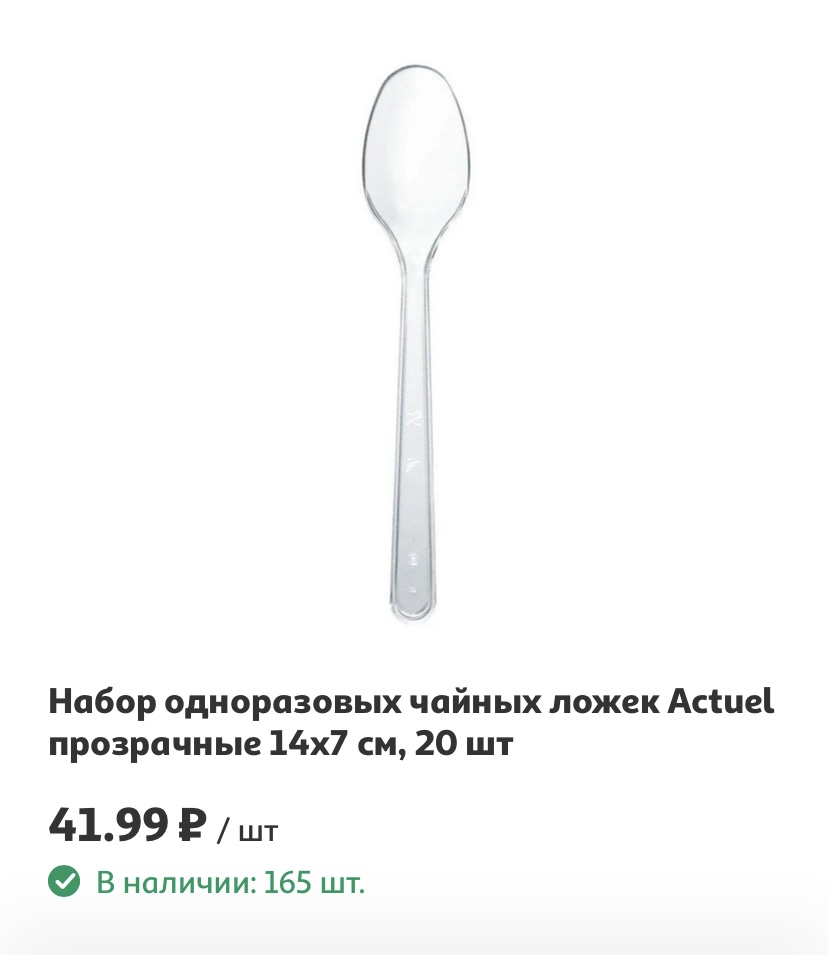This screenshot has width=828, height=955.
Task: Click the ruble currency symbol
Action: [x=192, y=824]
